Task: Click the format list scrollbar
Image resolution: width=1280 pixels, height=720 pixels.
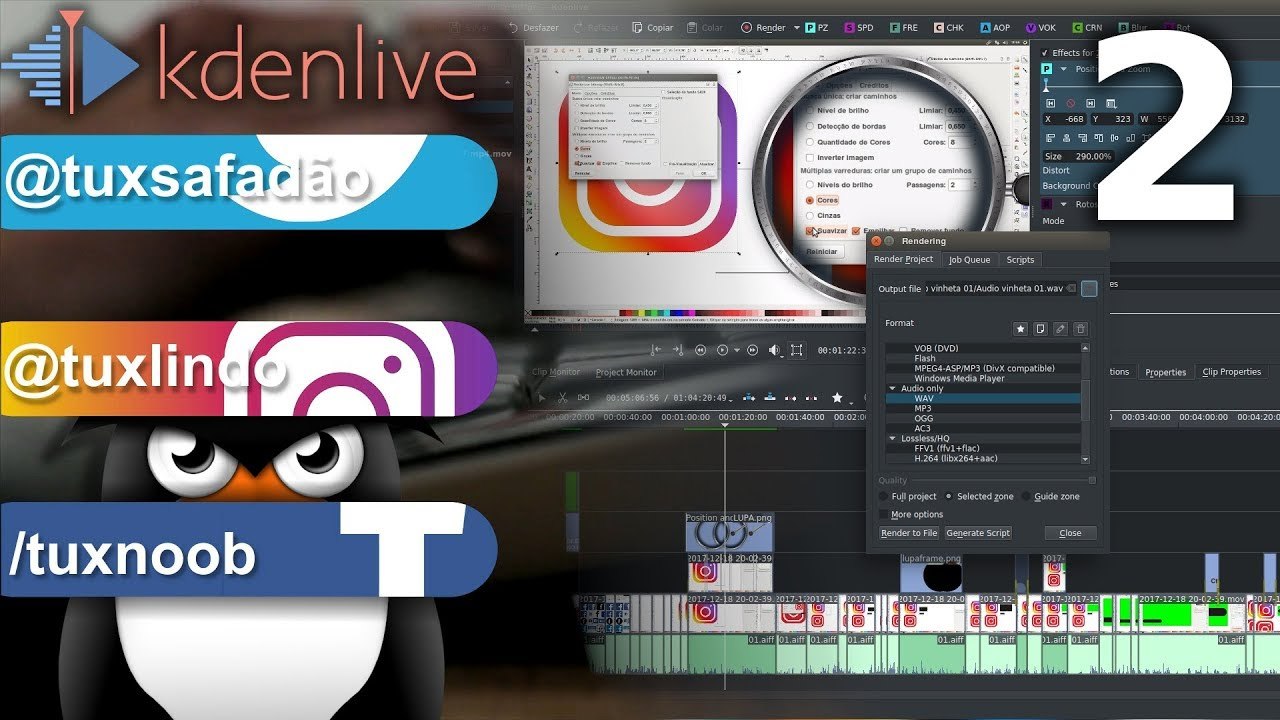Action: click(x=1086, y=402)
